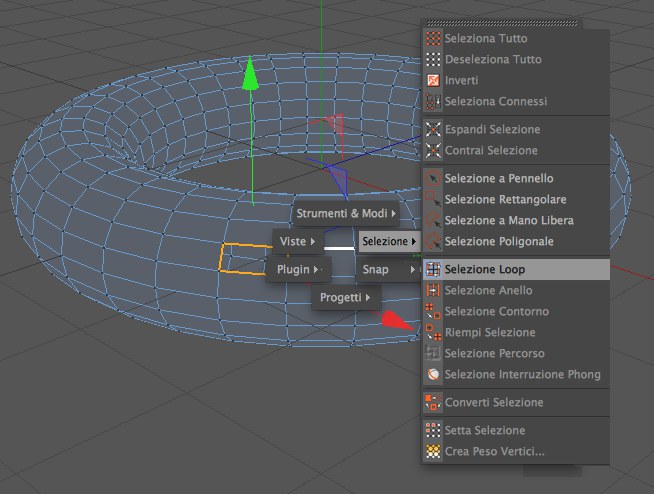
Task: Open the Viste submenu
Action: tap(297, 242)
